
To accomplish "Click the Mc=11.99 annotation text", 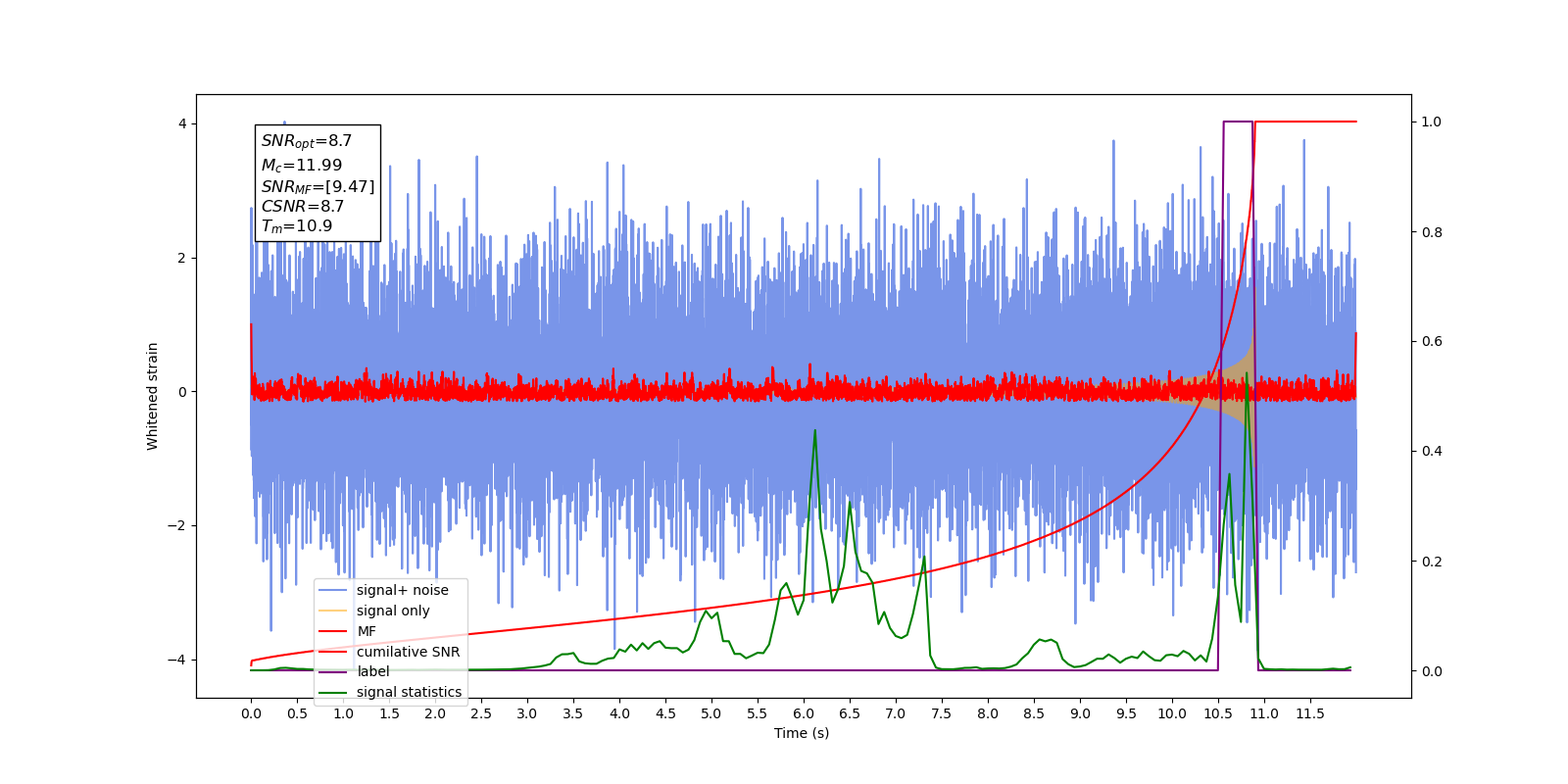I will click(x=302, y=166).
